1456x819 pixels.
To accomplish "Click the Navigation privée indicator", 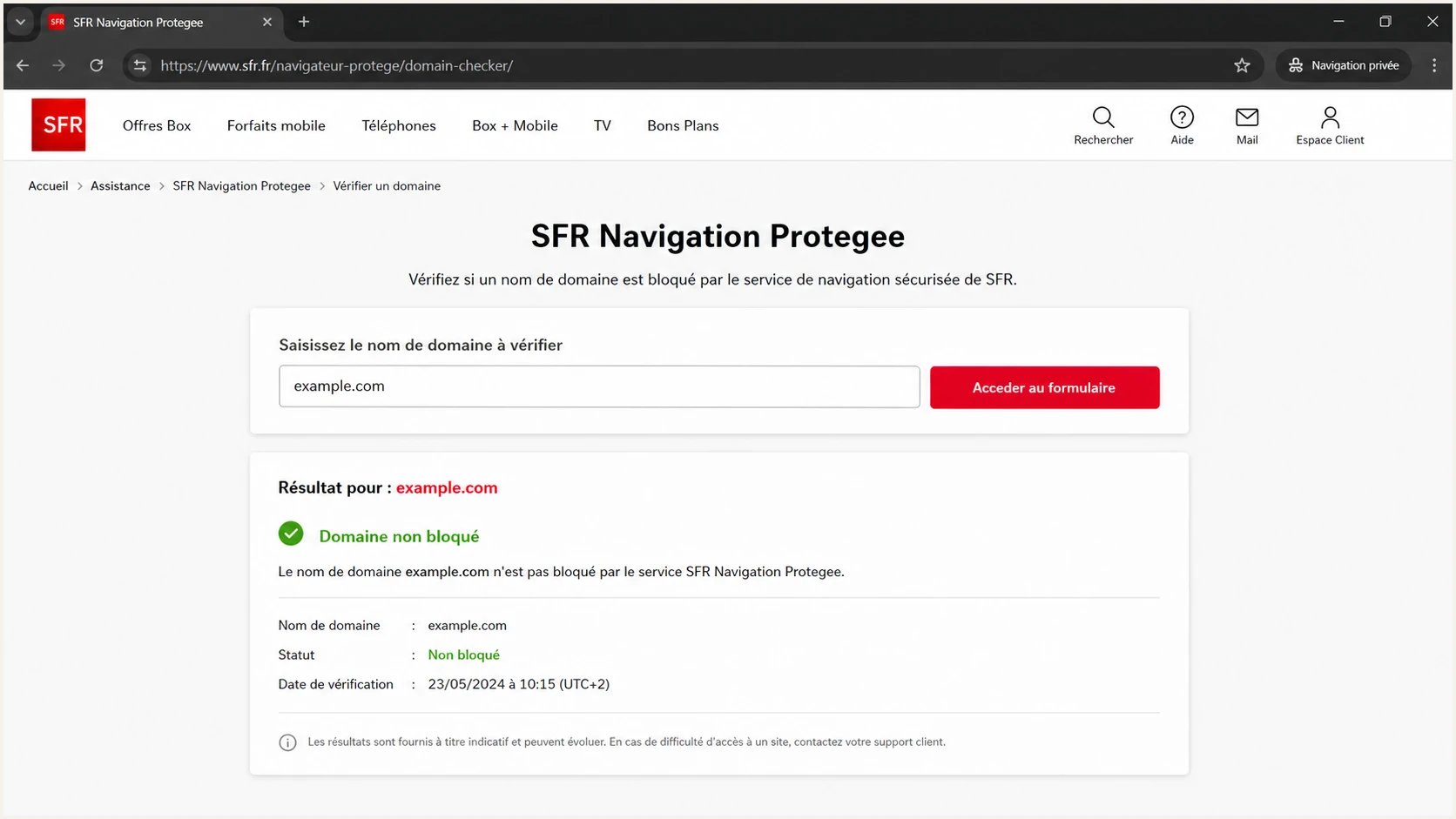I will pos(1344,65).
